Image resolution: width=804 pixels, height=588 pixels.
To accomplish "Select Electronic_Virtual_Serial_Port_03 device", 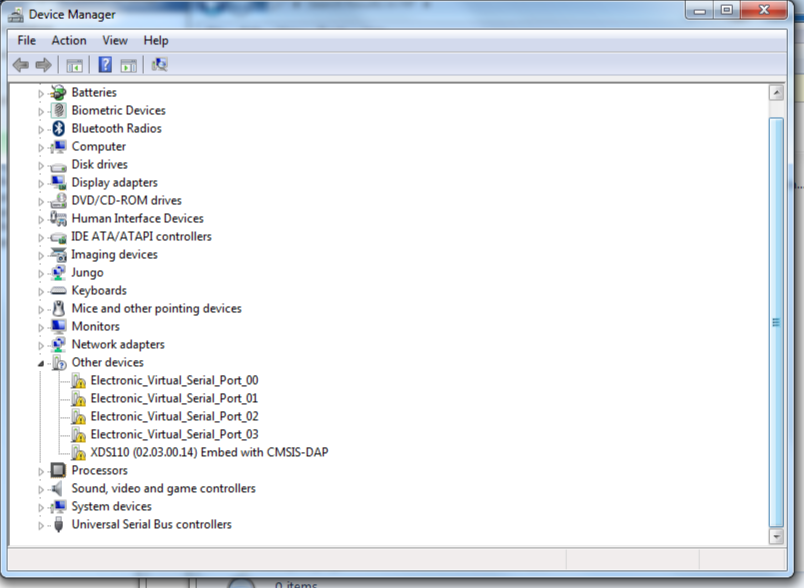I will (174, 434).
